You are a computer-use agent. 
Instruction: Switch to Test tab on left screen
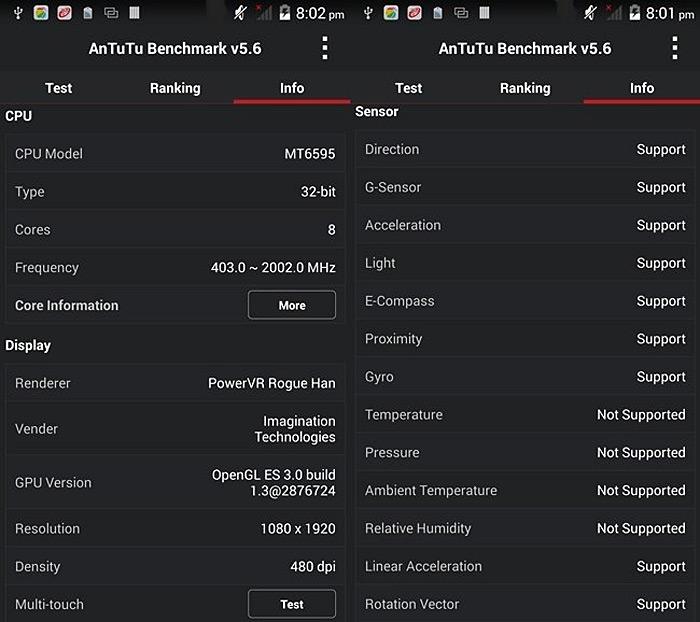(x=58, y=88)
